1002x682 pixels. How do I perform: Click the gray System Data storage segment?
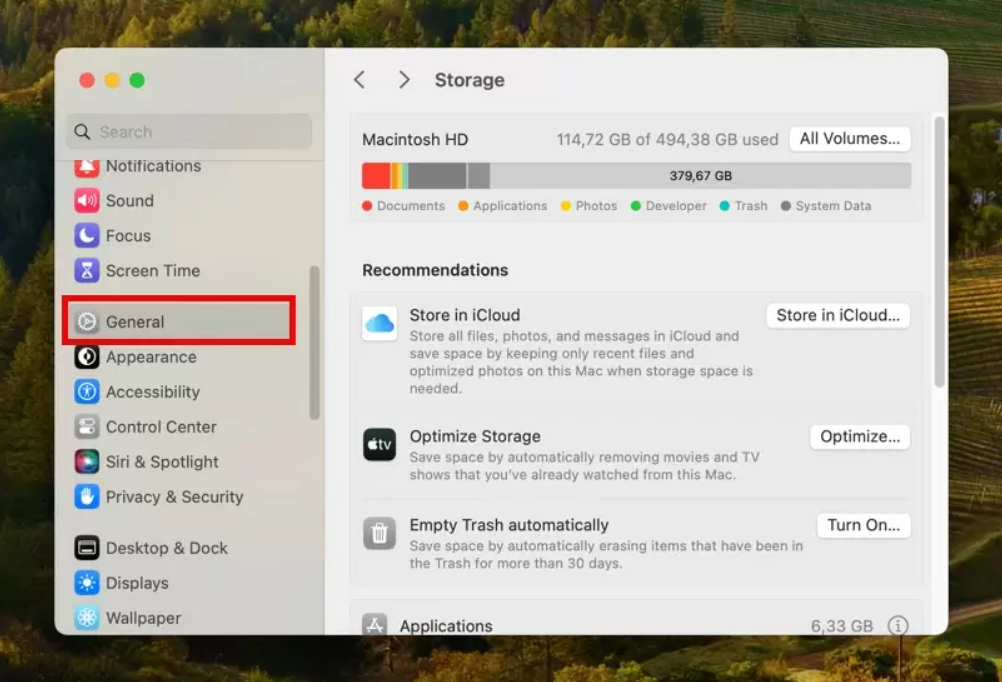coord(437,176)
